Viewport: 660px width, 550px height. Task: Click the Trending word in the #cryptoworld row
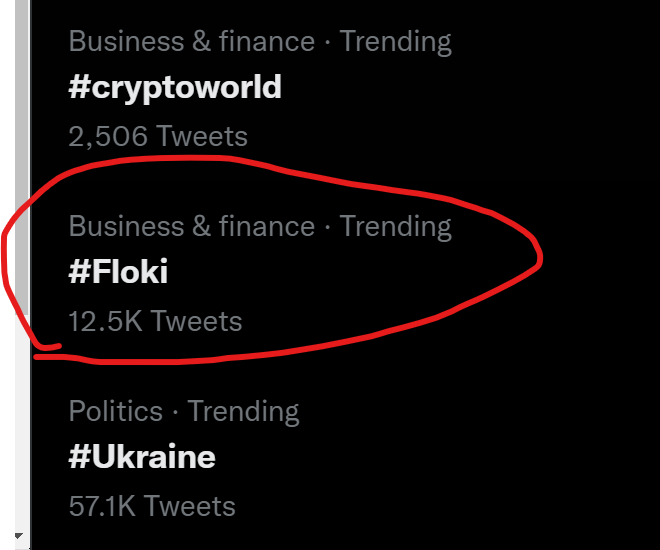[395, 42]
